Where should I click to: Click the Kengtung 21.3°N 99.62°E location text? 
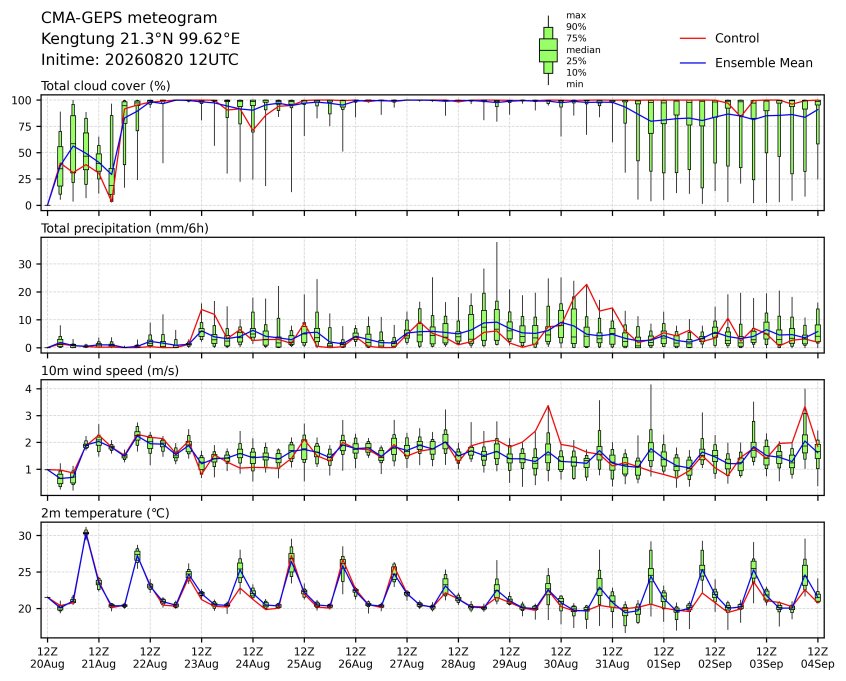[140, 39]
